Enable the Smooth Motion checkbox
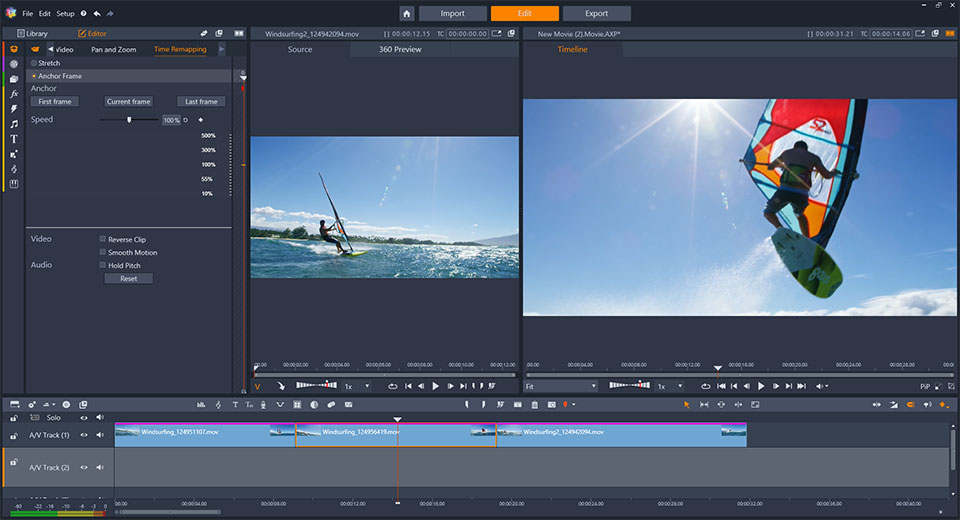Image resolution: width=960 pixels, height=520 pixels. (102, 252)
